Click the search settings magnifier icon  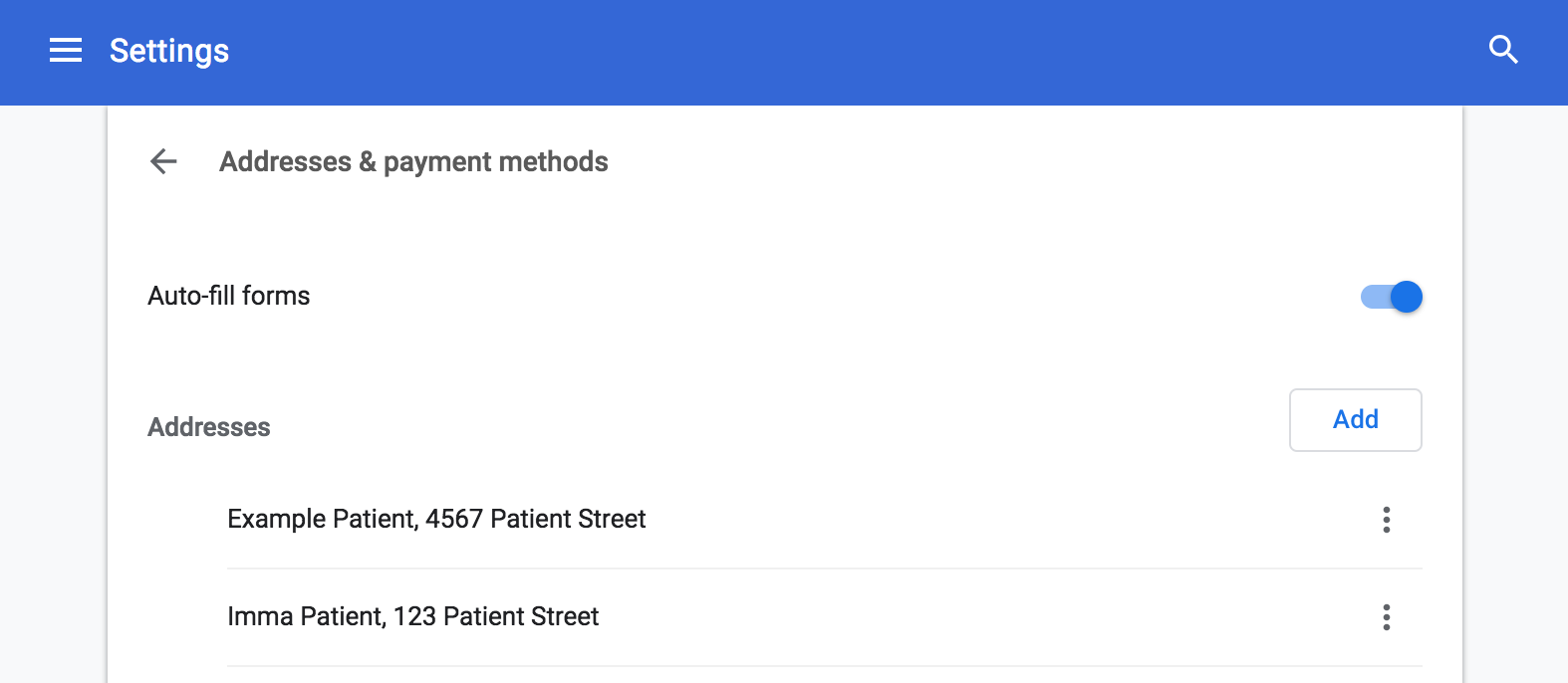(x=1502, y=50)
